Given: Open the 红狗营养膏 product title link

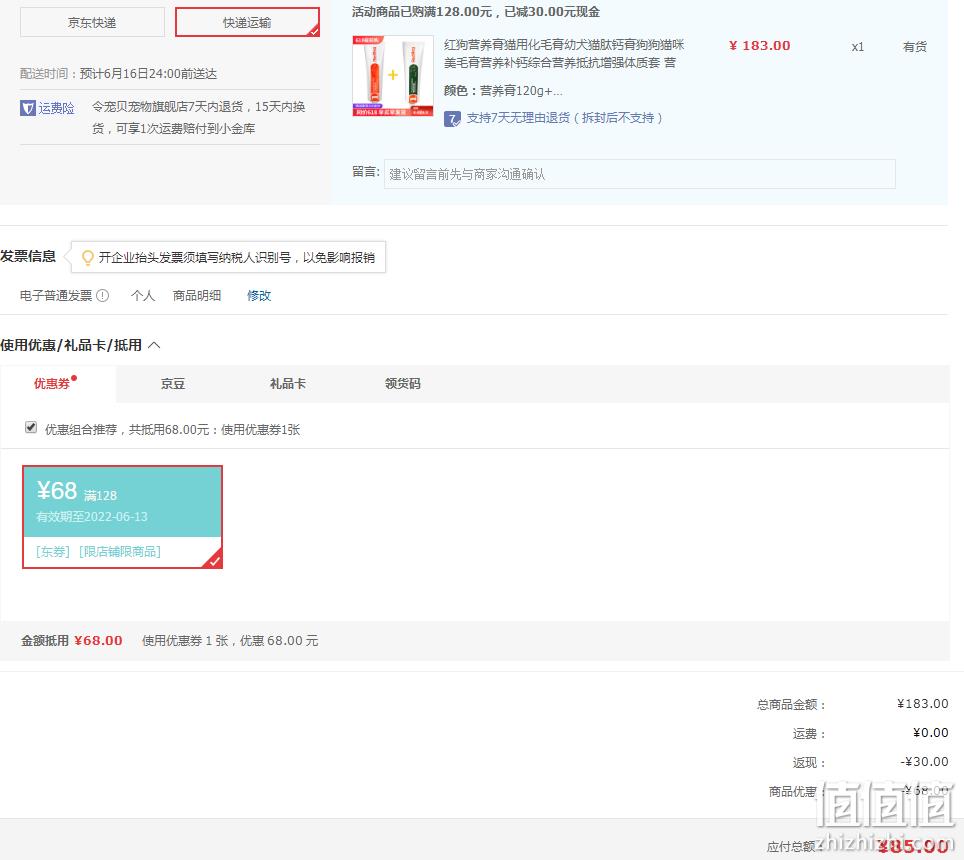Looking at the screenshot, I should pos(564,53).
